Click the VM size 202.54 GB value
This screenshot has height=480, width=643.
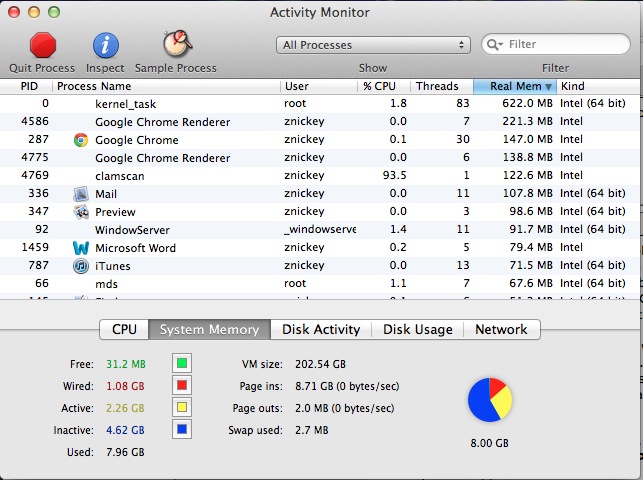click(x=320, y=364)
